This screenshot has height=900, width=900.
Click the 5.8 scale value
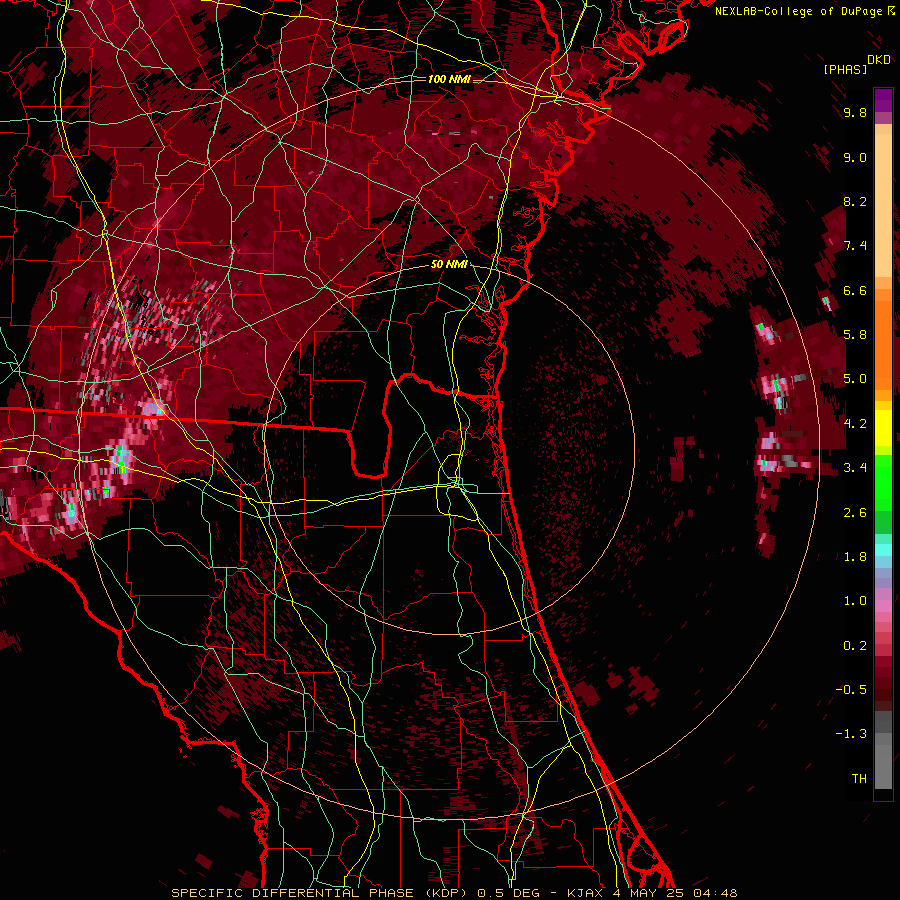pyautogui.click(x=855, y=335)
